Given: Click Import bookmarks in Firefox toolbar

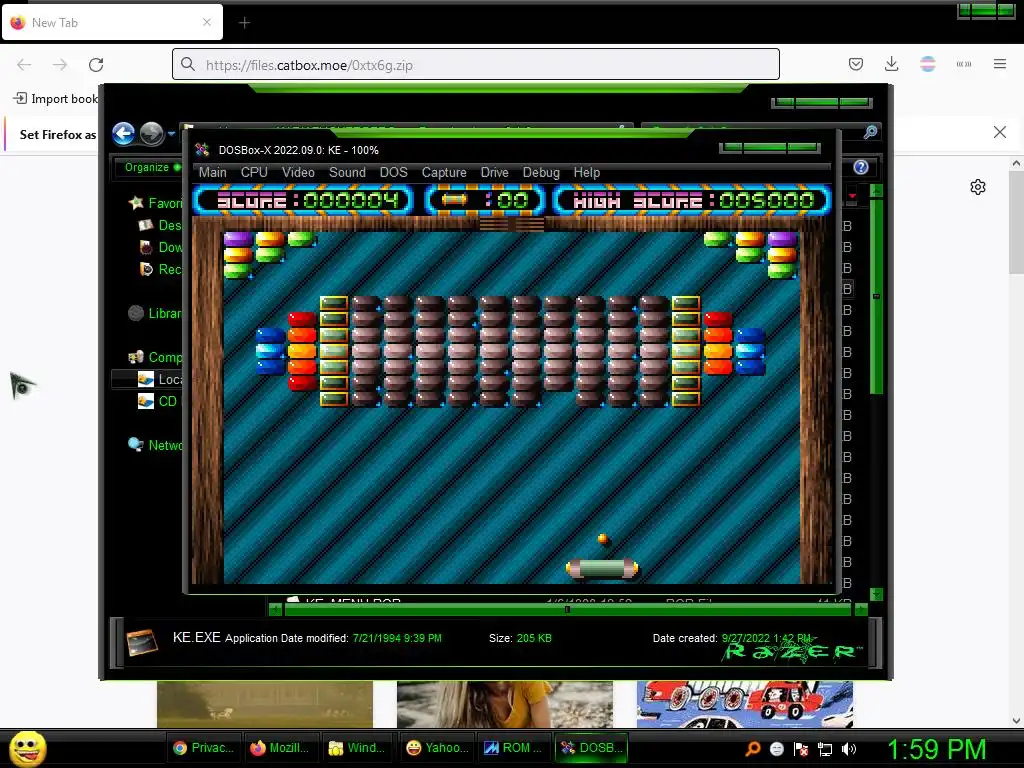Looking at the screenshot, I should 56,99.
